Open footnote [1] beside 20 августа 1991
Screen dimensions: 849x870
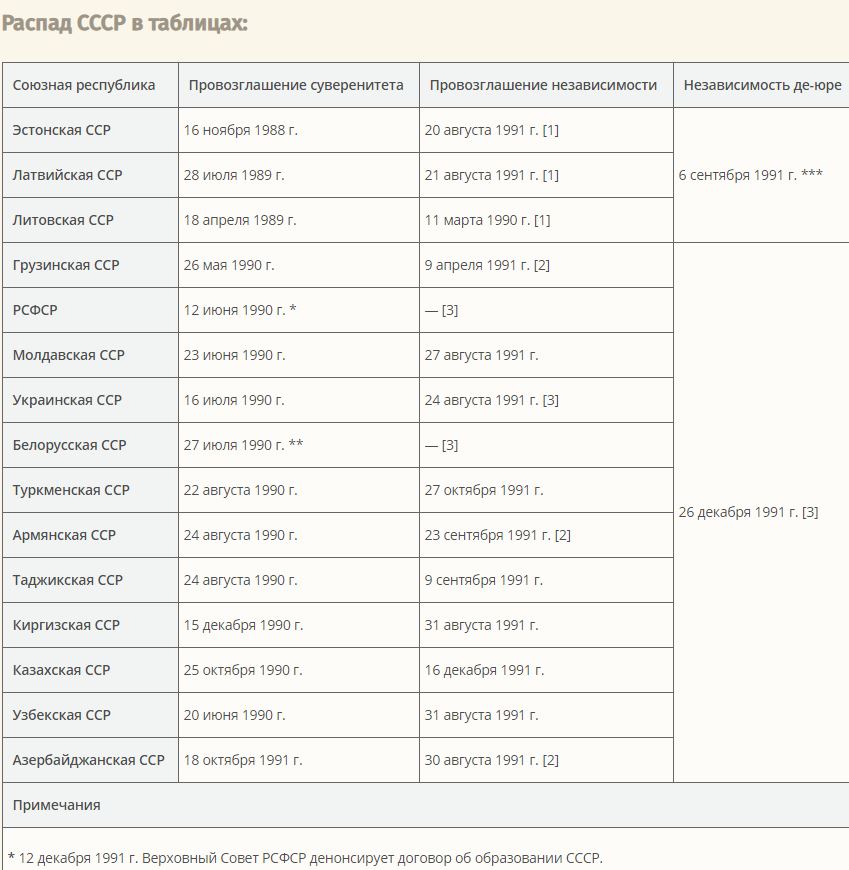[550, 130]
